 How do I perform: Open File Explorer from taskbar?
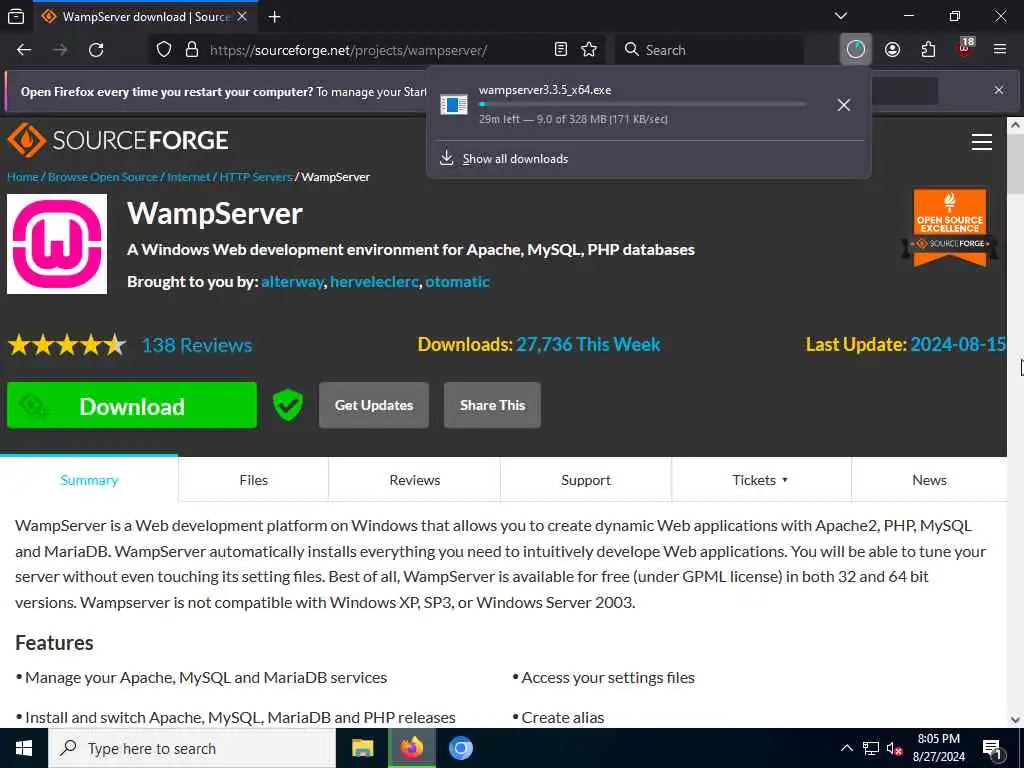(362, 748)
